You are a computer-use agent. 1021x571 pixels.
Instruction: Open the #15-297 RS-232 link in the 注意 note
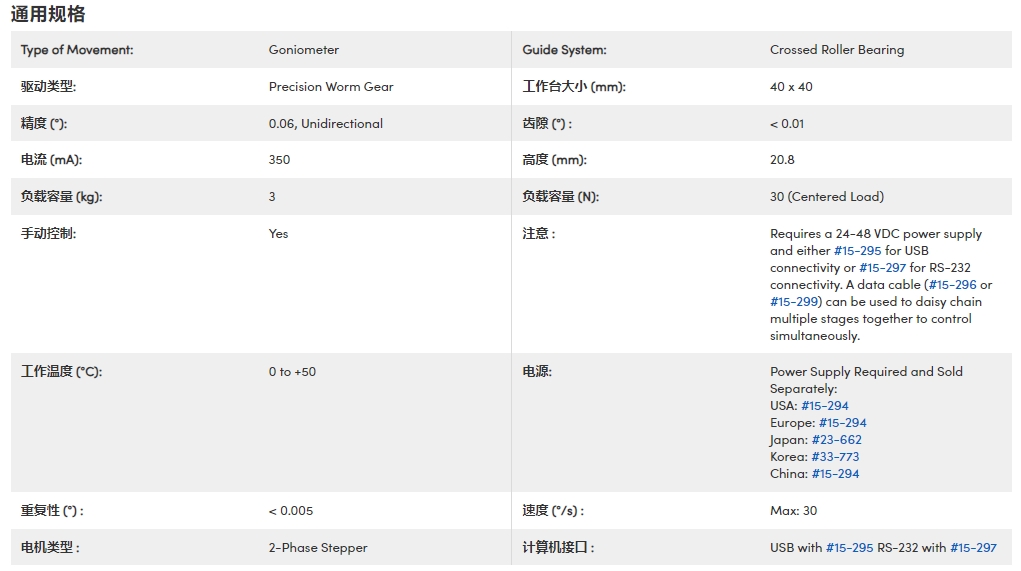click(883, 268)
